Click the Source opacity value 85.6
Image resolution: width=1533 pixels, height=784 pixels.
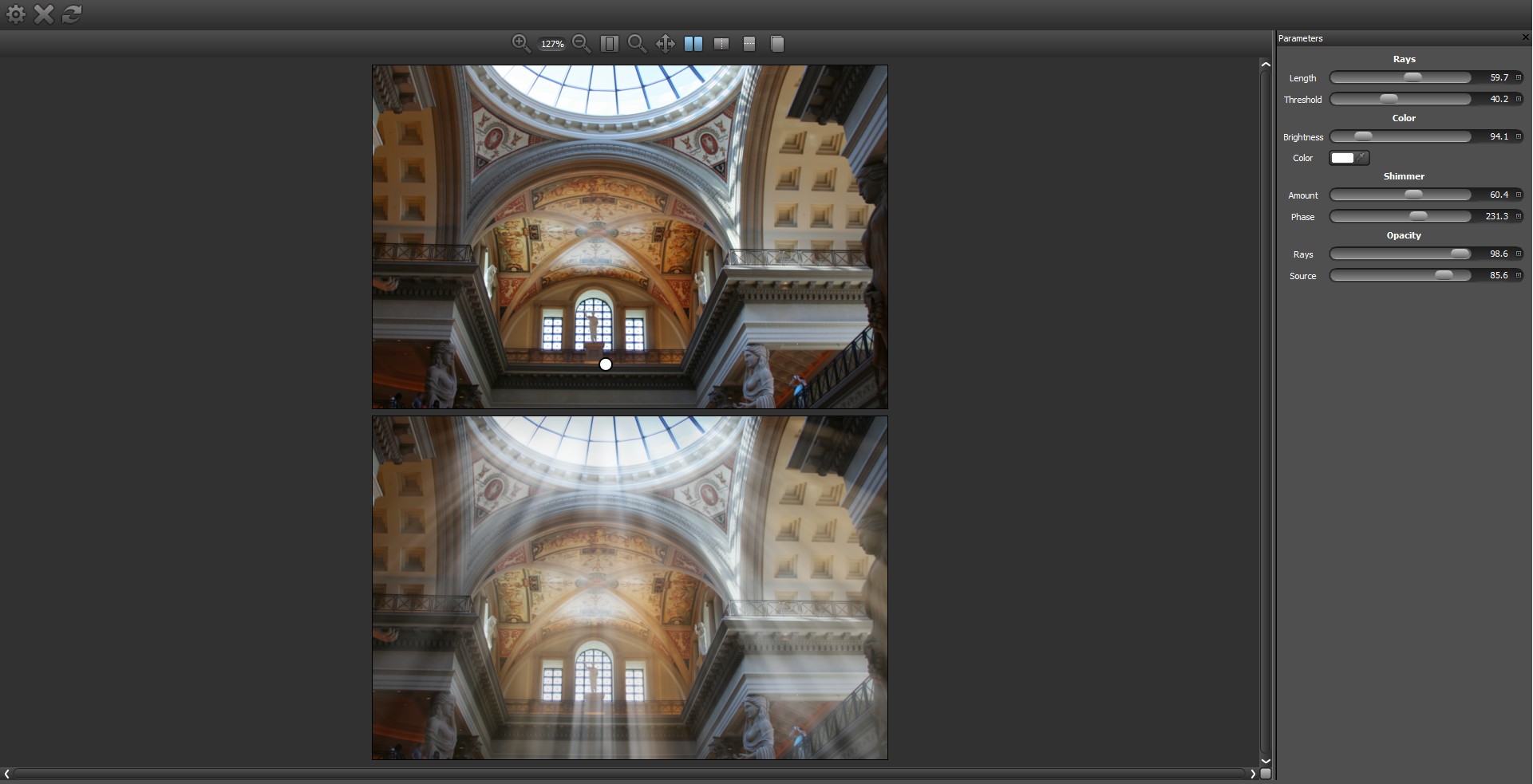click(x=1499, y=275)
